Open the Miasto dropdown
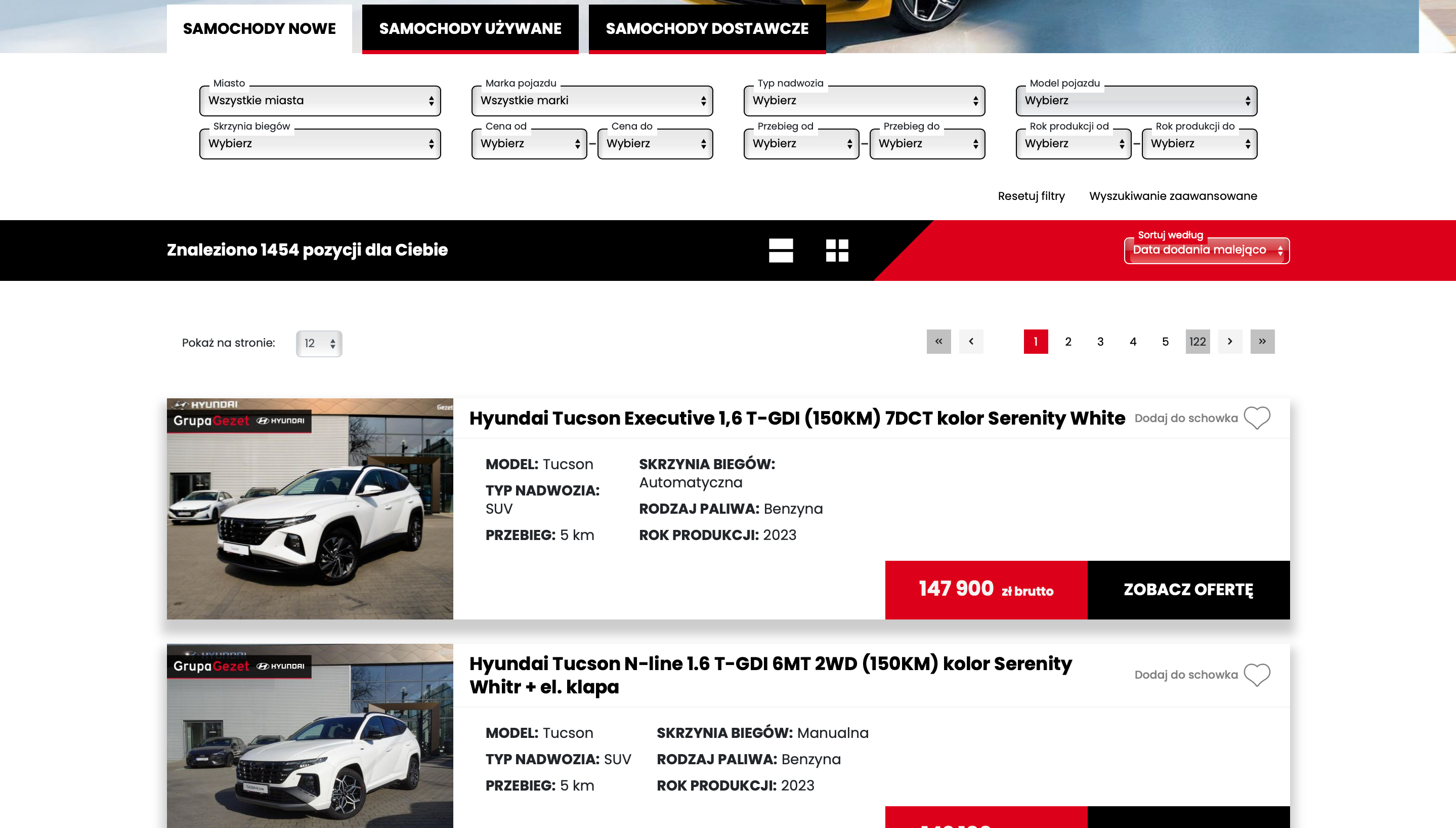Viewport: 1456px width, 828px height. click(320, 101)
